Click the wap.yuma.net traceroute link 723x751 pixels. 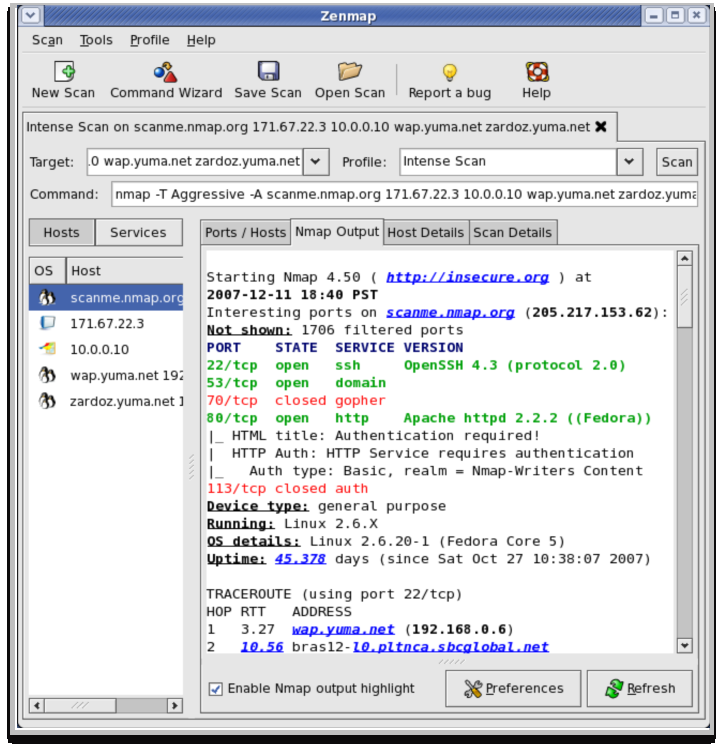pos(343,629)
